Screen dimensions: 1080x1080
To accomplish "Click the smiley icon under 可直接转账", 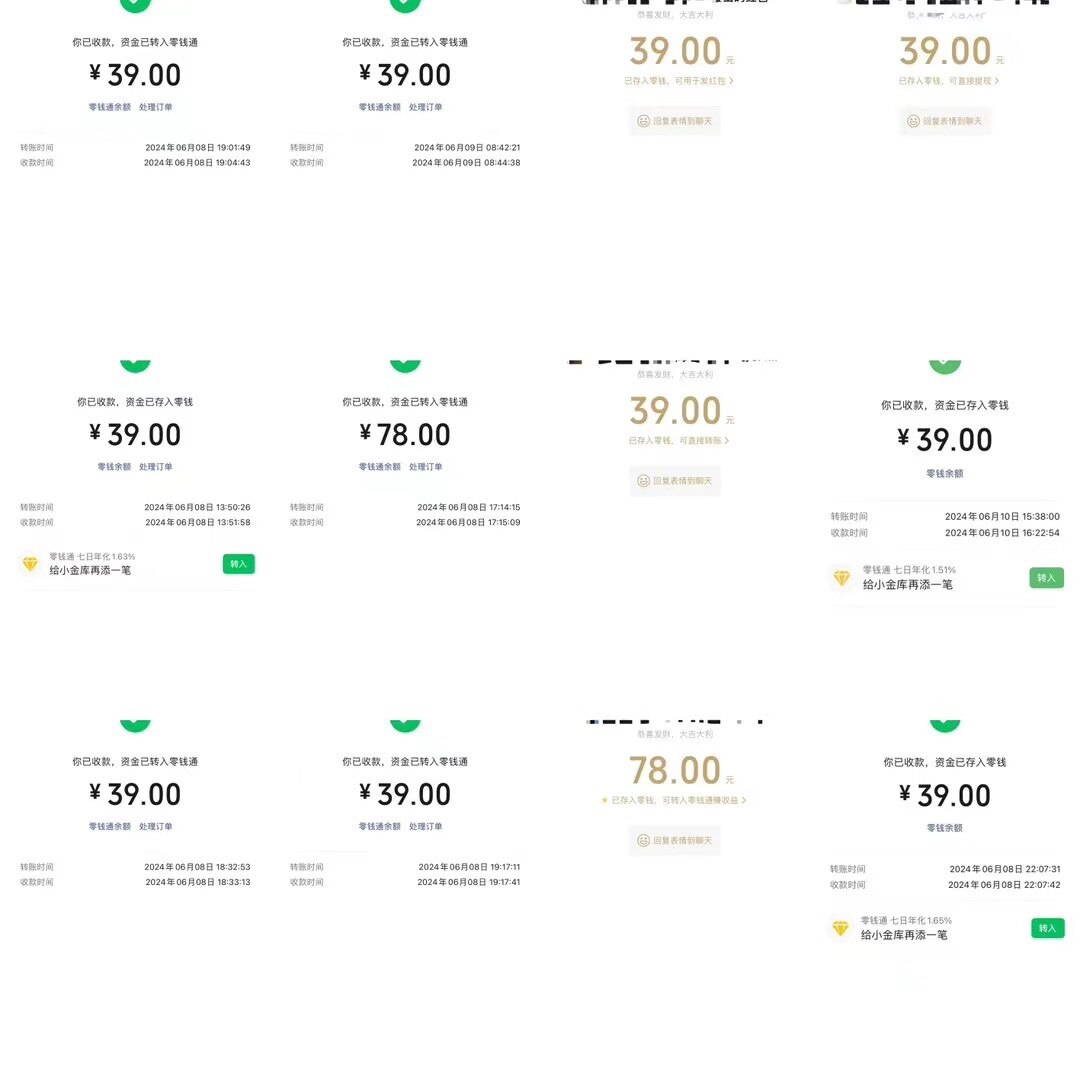I will pyautogui.click(x=643, y=481).
